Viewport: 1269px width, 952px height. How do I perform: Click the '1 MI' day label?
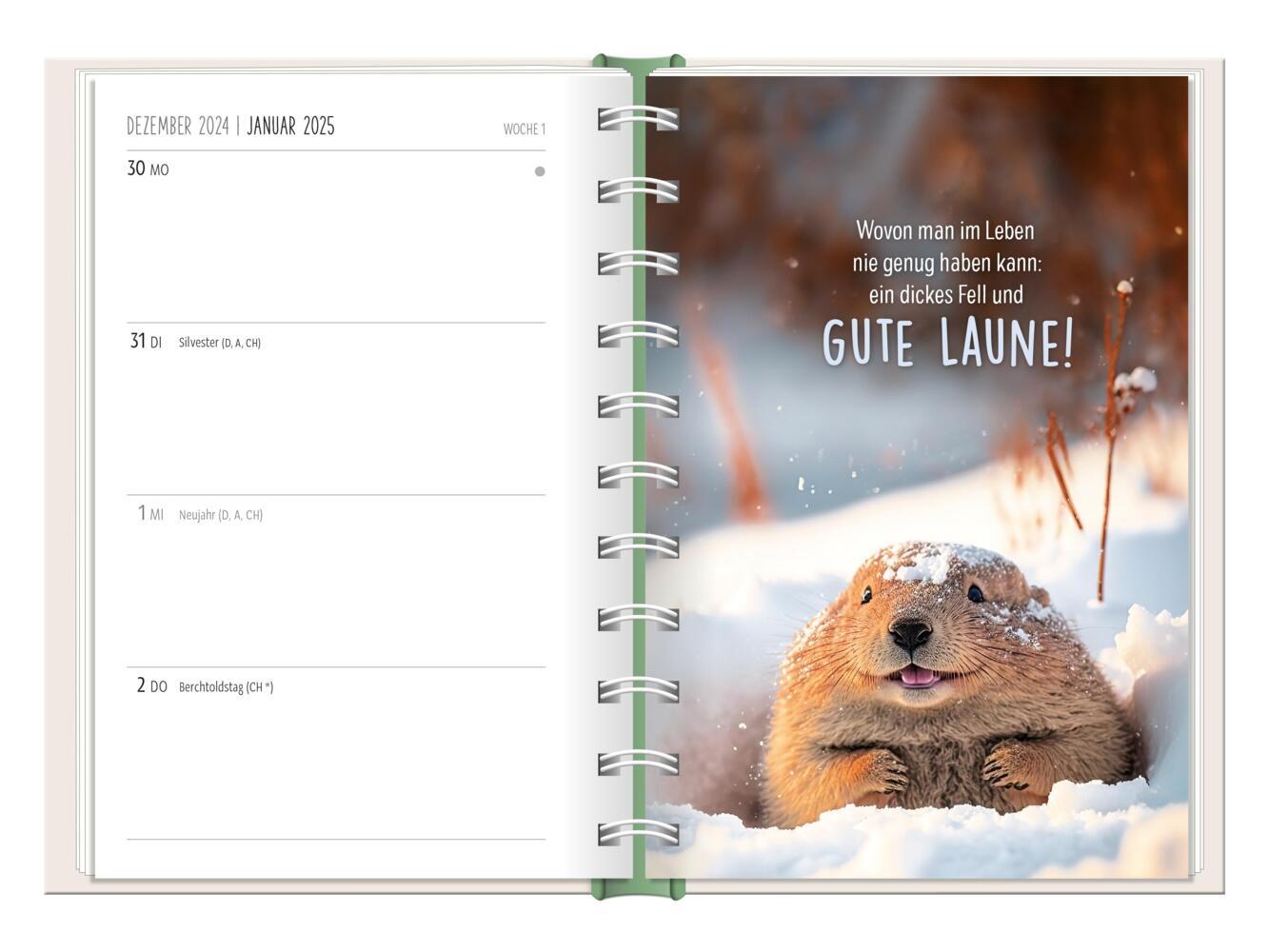coord(150,513)
